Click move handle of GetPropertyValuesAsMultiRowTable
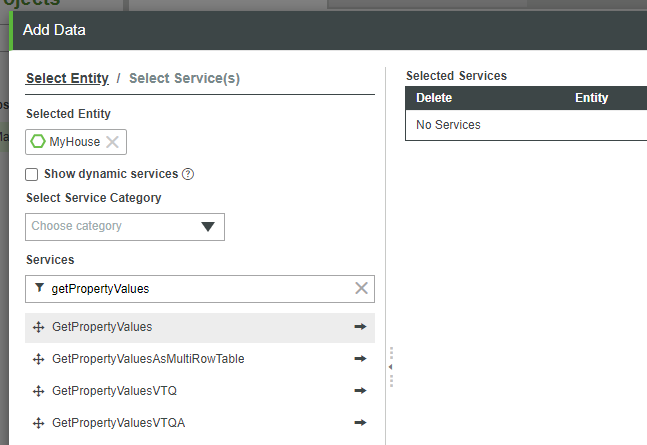This screenshot has width=647, height=445. [x=39, y=359]
